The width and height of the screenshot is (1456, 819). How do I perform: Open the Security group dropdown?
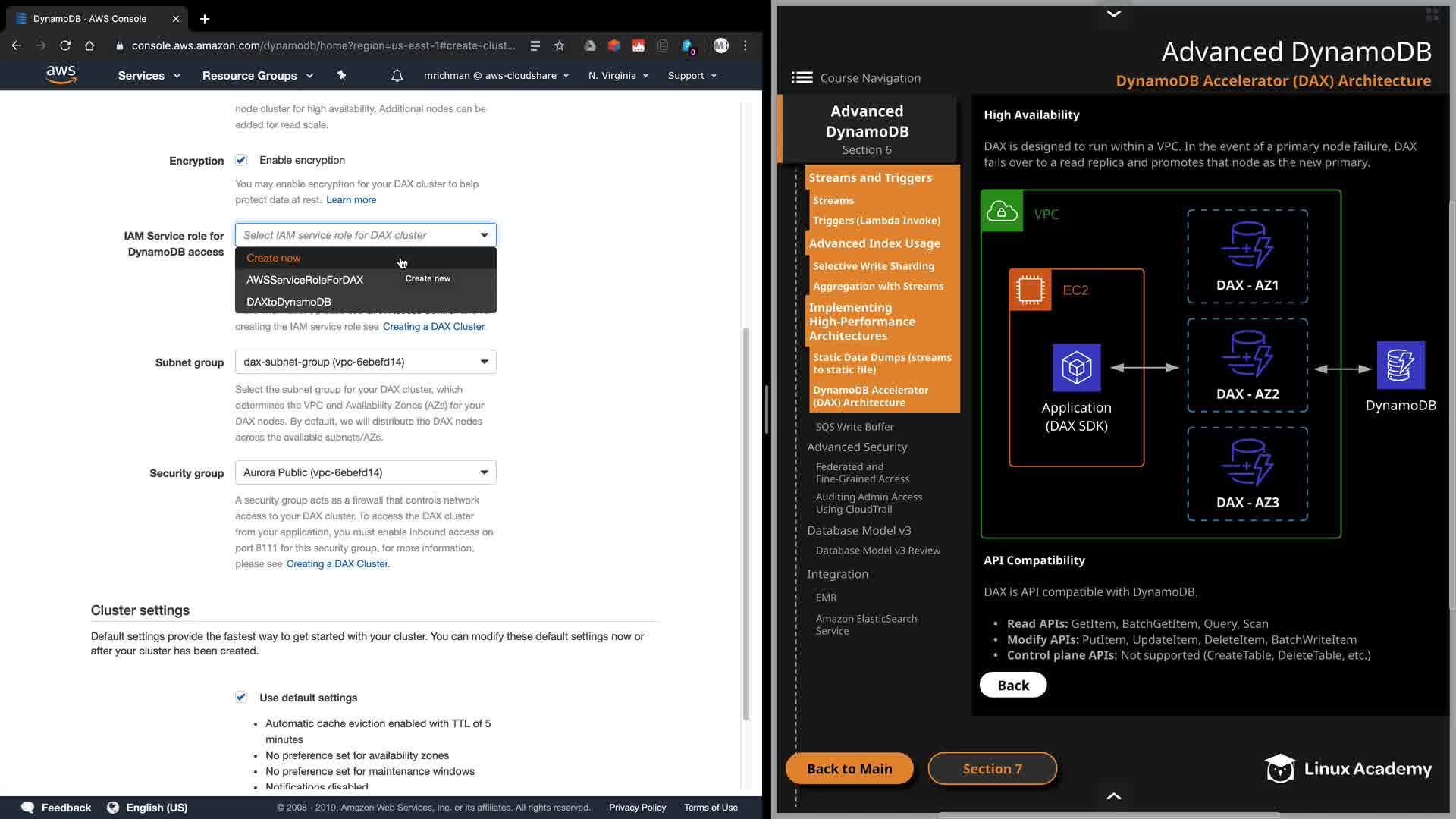(366, 472)
